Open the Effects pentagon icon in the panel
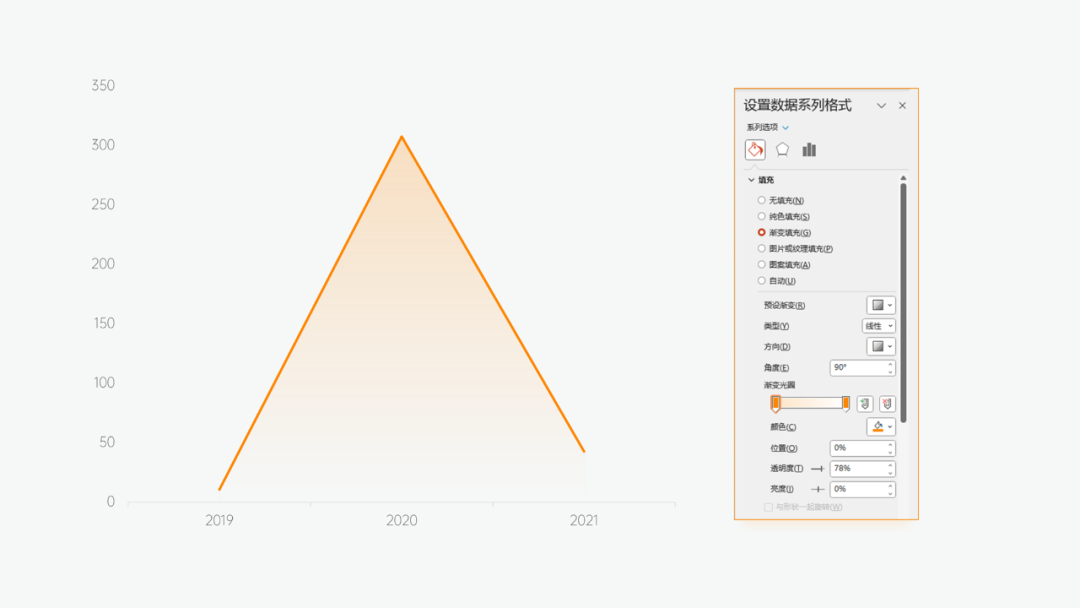This screenshot has height=608, width=1080. tap(783, 149)
